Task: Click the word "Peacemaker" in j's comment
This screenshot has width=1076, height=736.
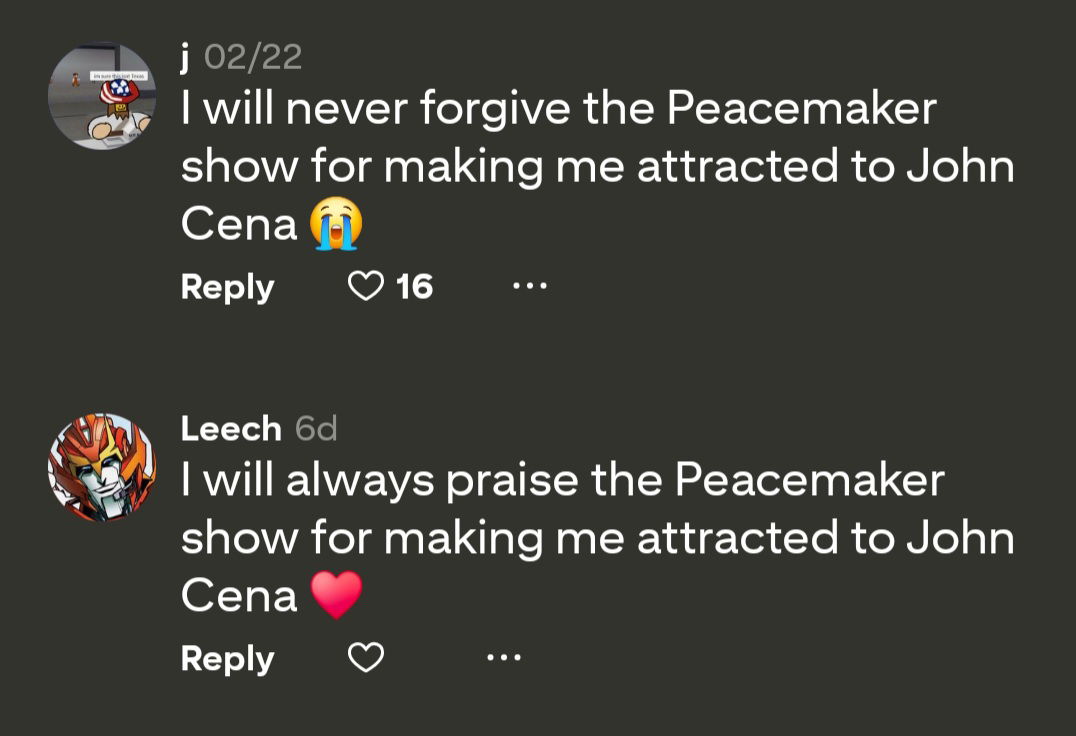Action: point(801,109)
